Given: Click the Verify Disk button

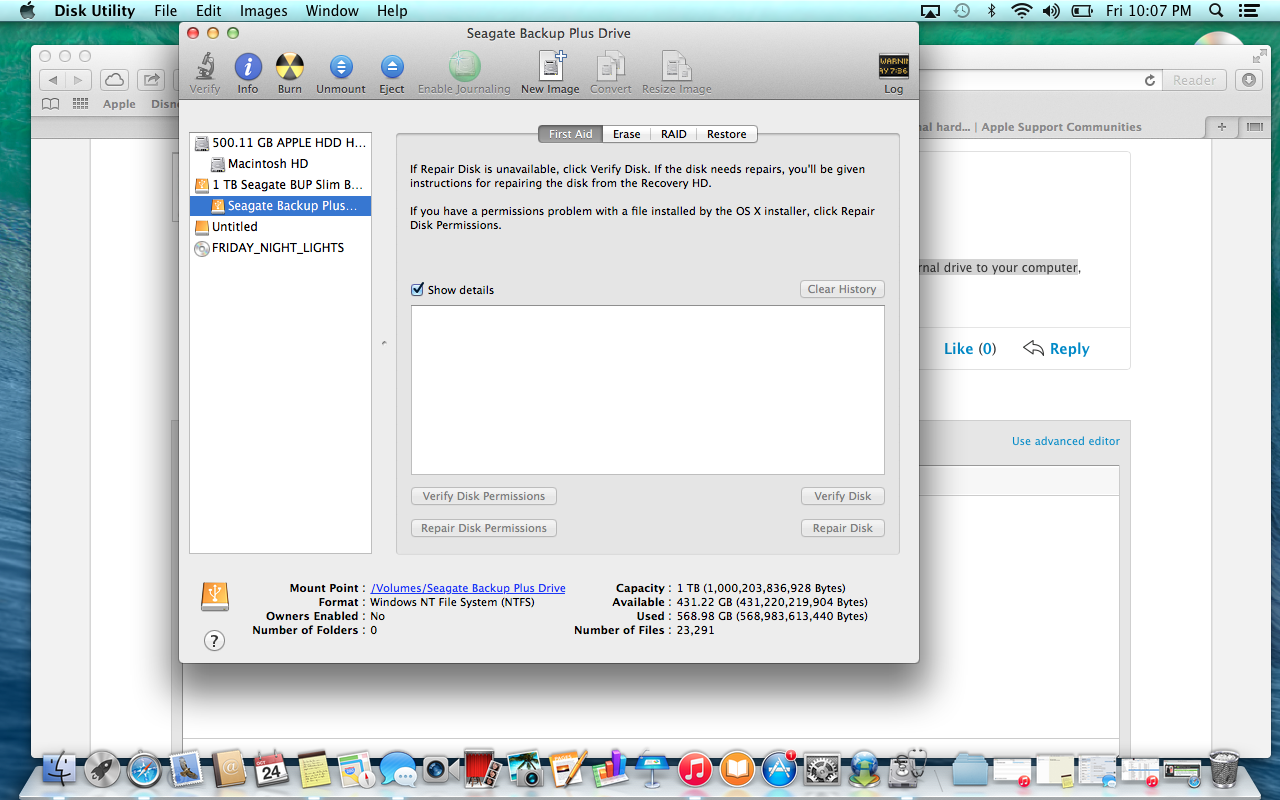Looking at the screenshot, I should pos(843,496).
